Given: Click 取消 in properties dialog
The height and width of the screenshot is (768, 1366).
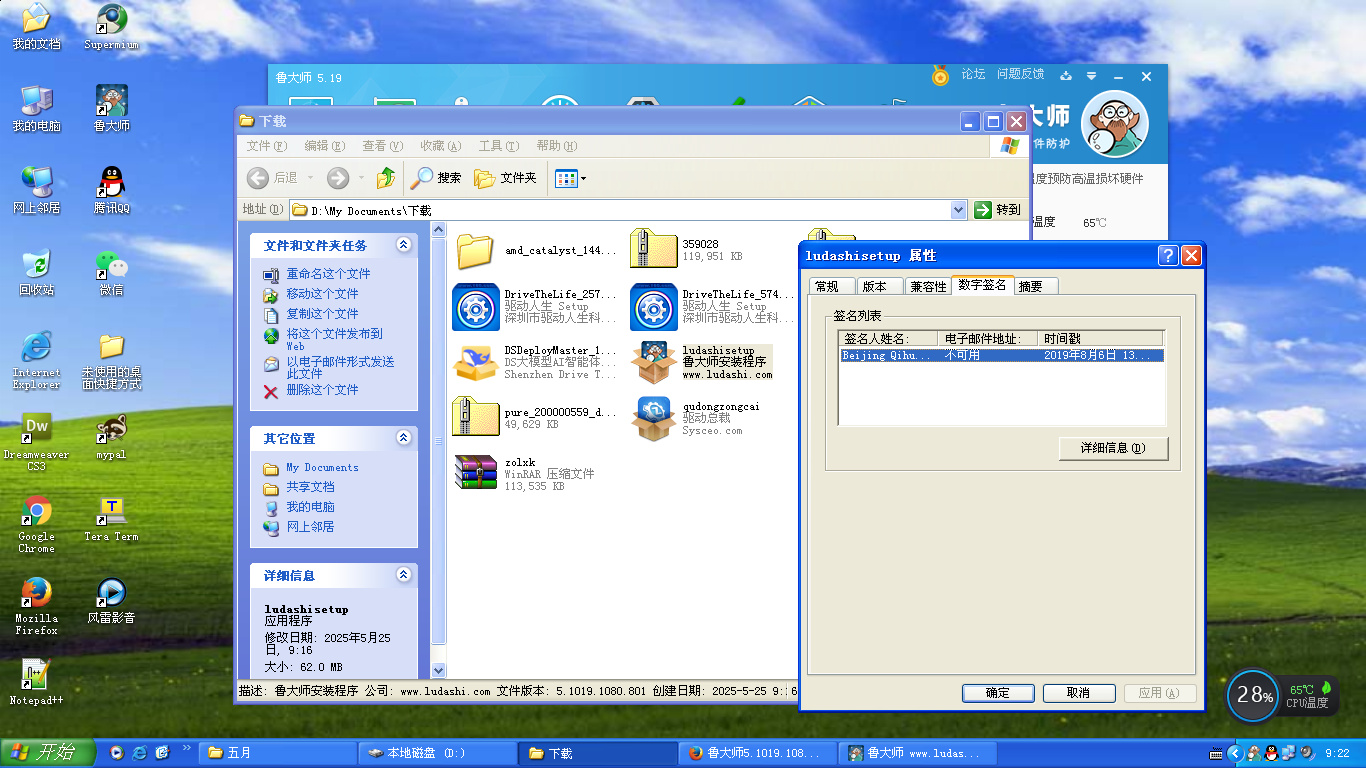Looking at the screenshot, I should coord(1078,693).
